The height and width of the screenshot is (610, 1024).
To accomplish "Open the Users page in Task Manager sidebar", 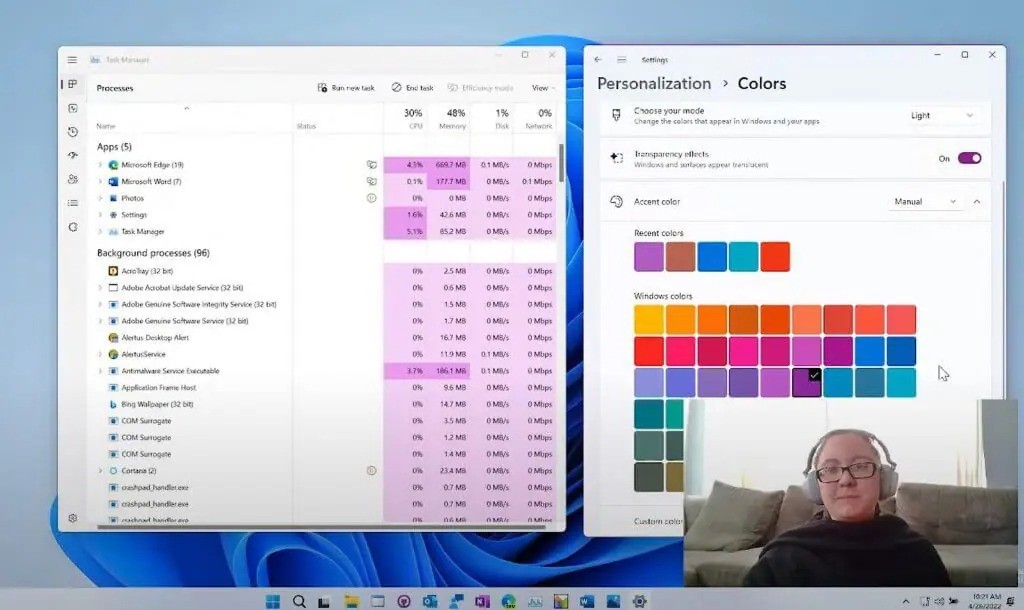I will (73, 180).
